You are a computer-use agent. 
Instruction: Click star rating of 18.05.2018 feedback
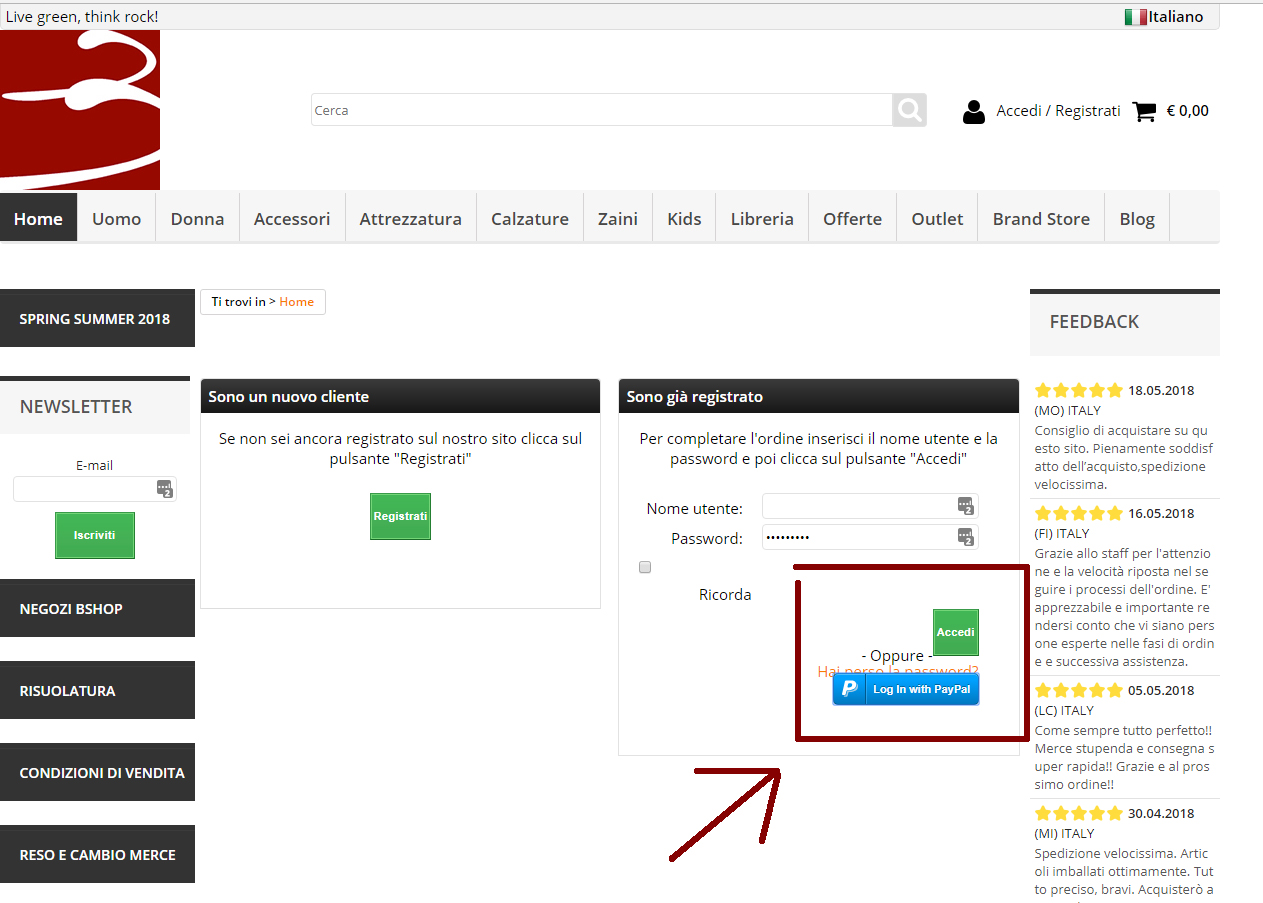[x=1079, y=390]
